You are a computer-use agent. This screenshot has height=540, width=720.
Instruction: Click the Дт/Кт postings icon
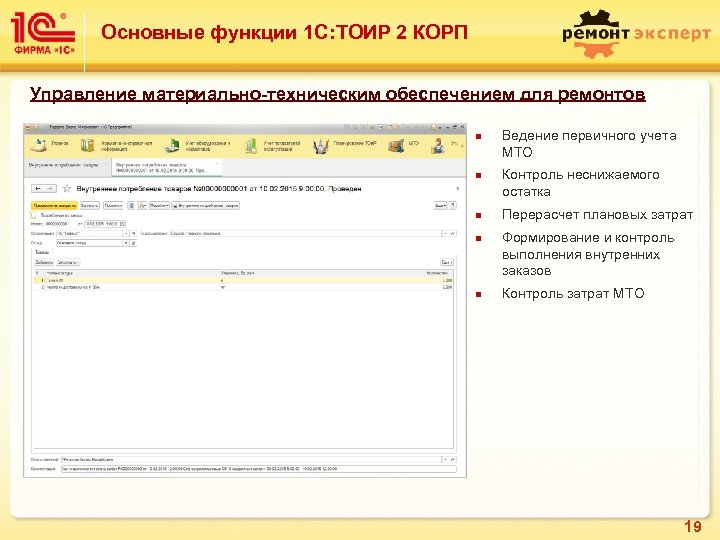click(x=142, y=206)
